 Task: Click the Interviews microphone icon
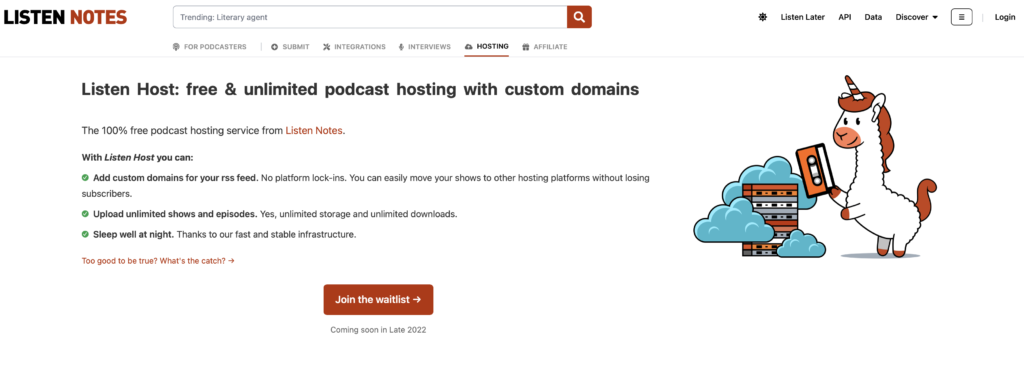pos(402,47)
